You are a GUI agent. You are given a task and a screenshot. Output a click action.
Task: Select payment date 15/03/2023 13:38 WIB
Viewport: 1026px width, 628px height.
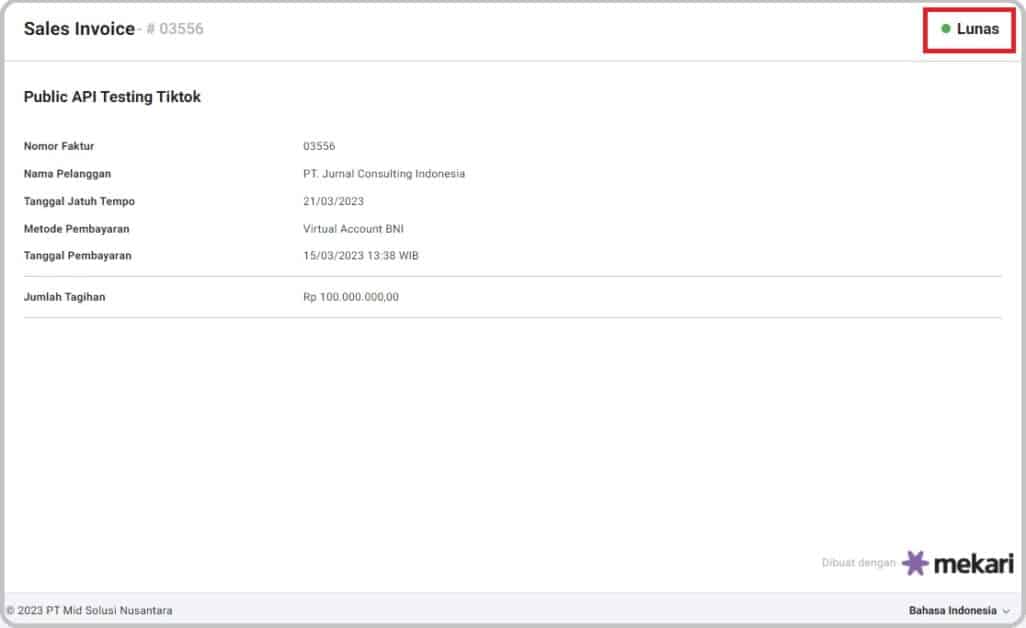pyautogui.click(x=361, y=255)
